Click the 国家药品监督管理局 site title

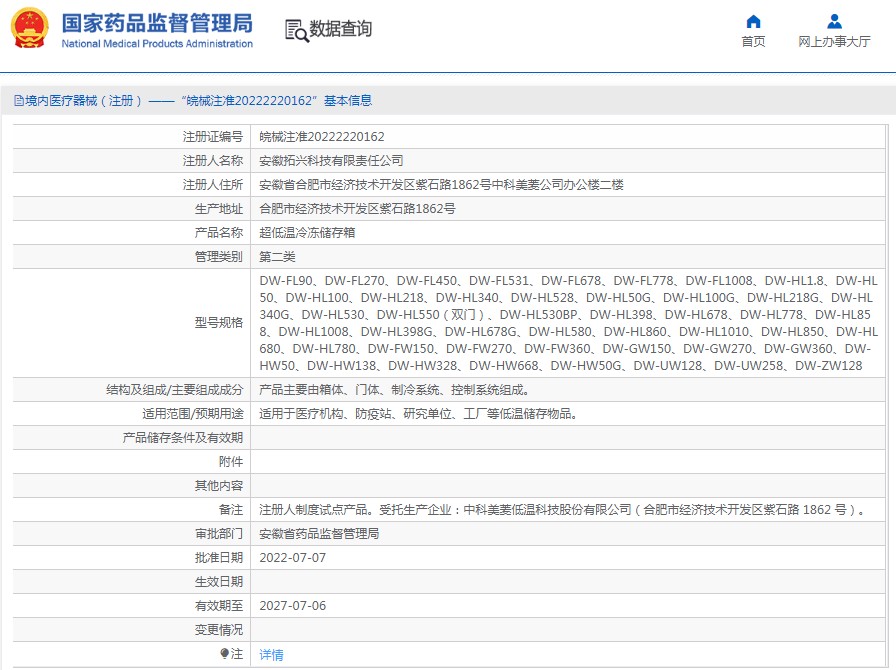click(157, 23)
